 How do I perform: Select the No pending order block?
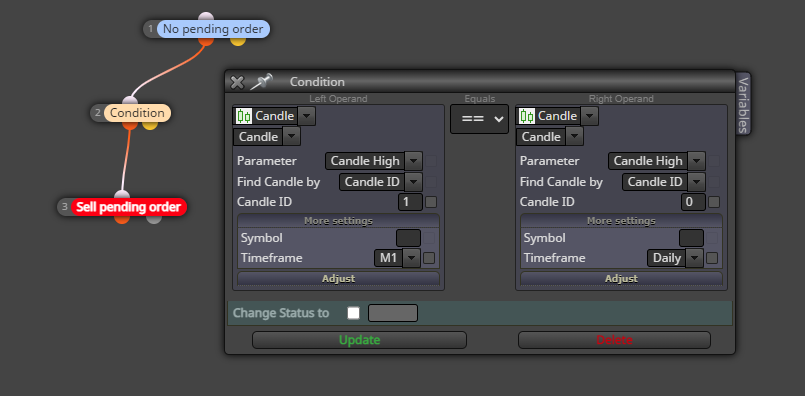tap(213, 29)
